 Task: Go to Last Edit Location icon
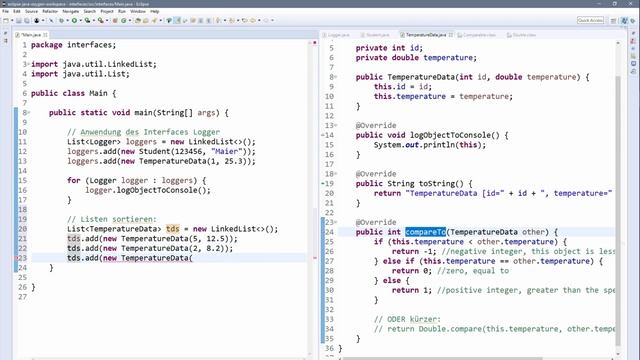tap(244, 20)
